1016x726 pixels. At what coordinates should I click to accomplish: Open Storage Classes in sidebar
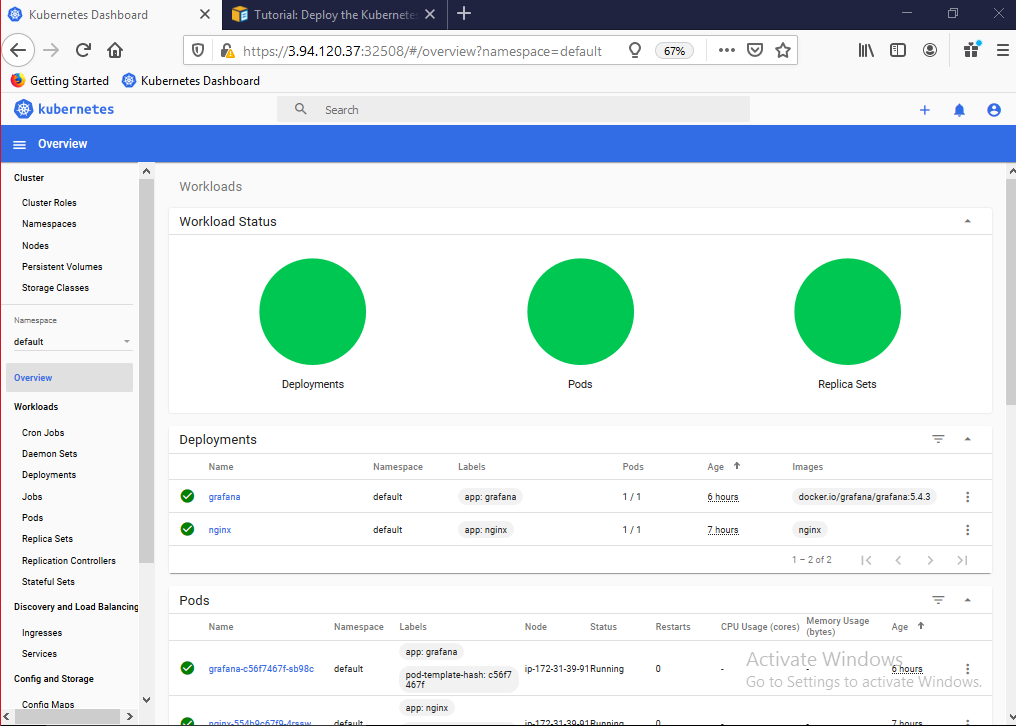55,288
